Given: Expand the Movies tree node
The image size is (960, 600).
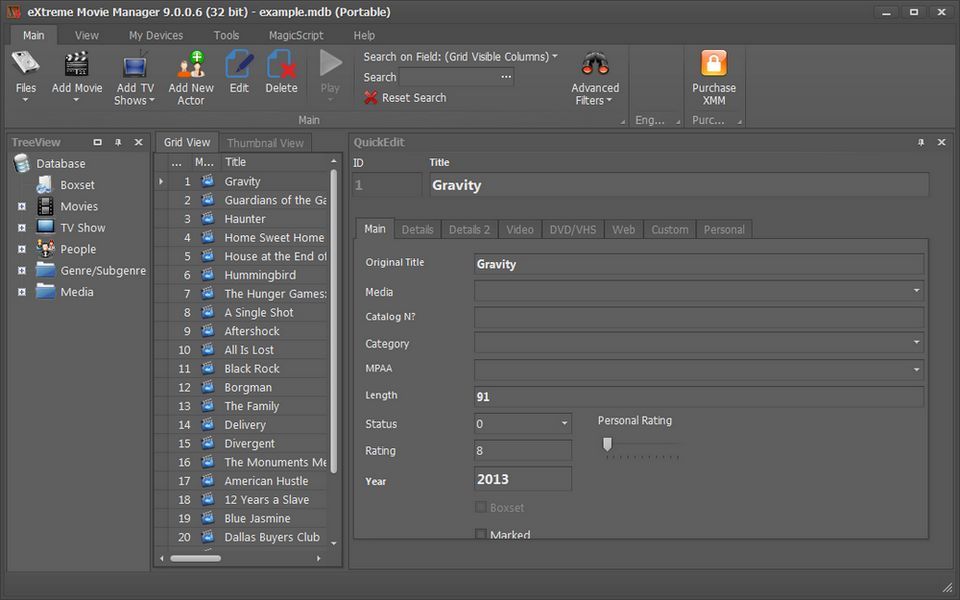Looking at the screenshot, I should [21, 207].
